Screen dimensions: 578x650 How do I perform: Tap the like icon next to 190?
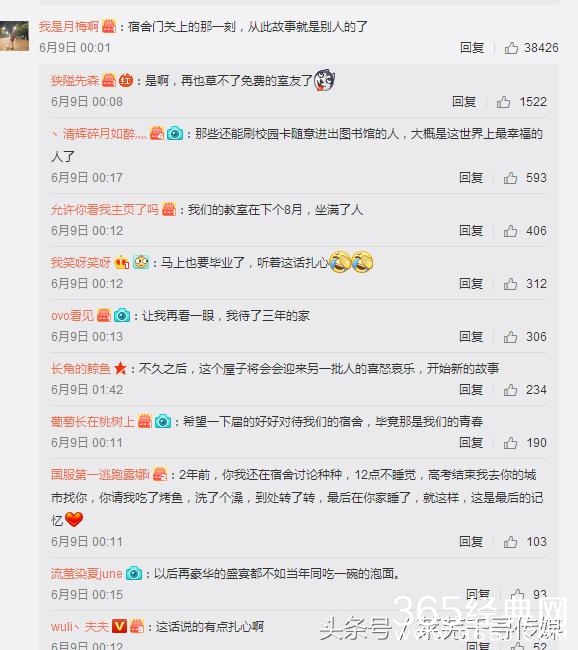(x=510, y=443)
